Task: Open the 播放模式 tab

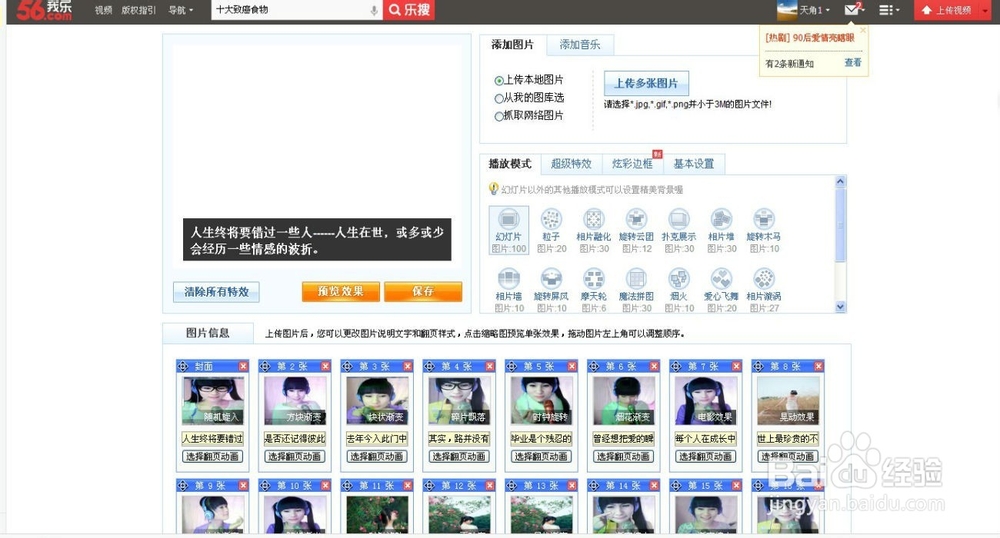Action: [x=510, y=164]
